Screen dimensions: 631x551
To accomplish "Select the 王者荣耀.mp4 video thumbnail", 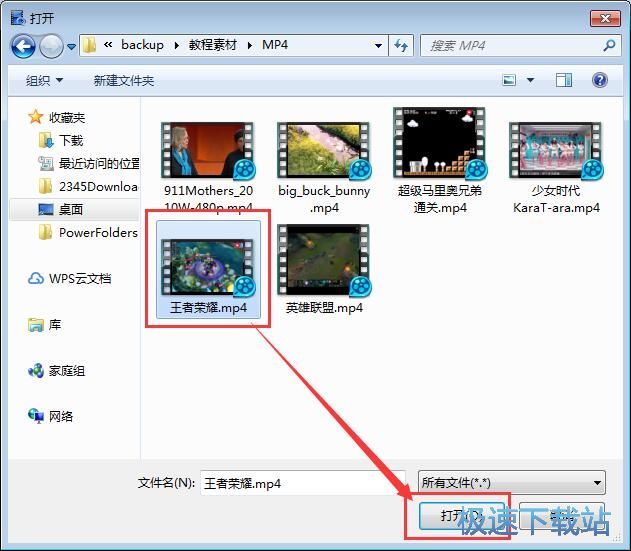I will point(208,266).
